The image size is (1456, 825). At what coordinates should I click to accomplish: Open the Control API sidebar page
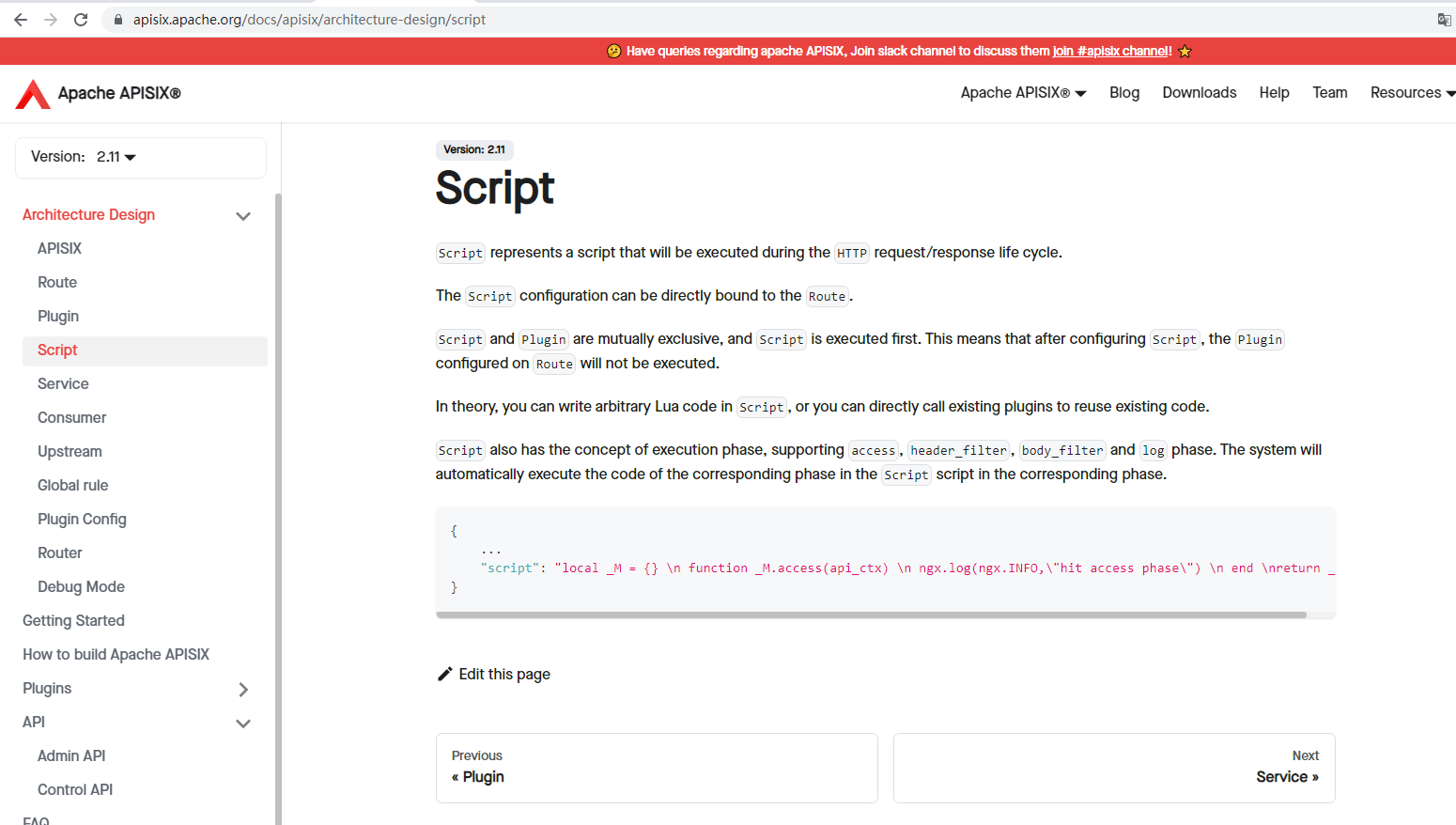click(x=75, y=789)
